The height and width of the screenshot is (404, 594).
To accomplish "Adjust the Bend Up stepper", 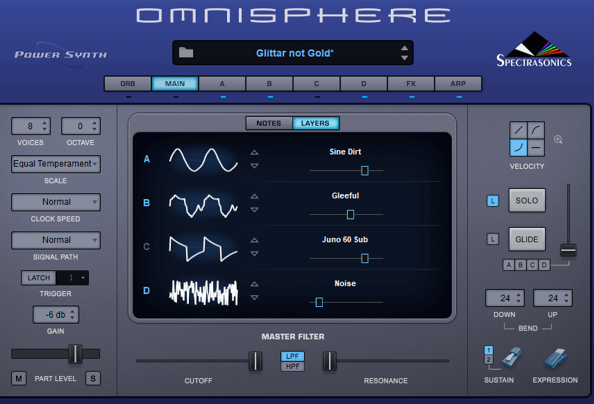I will point(566,298).
